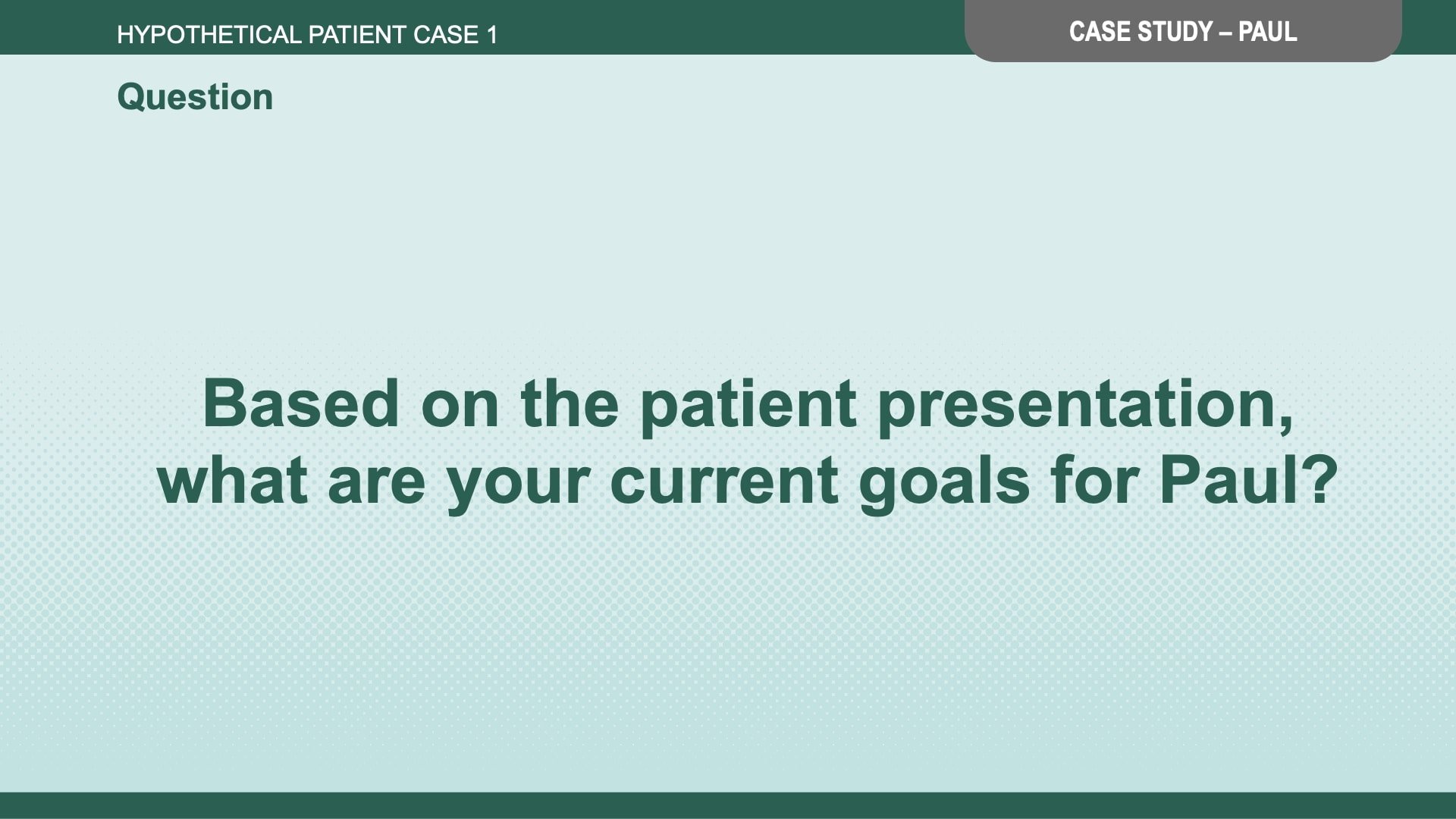Click the word "patient" in the large question
1456x819 pixels.
tap(748, 406)
